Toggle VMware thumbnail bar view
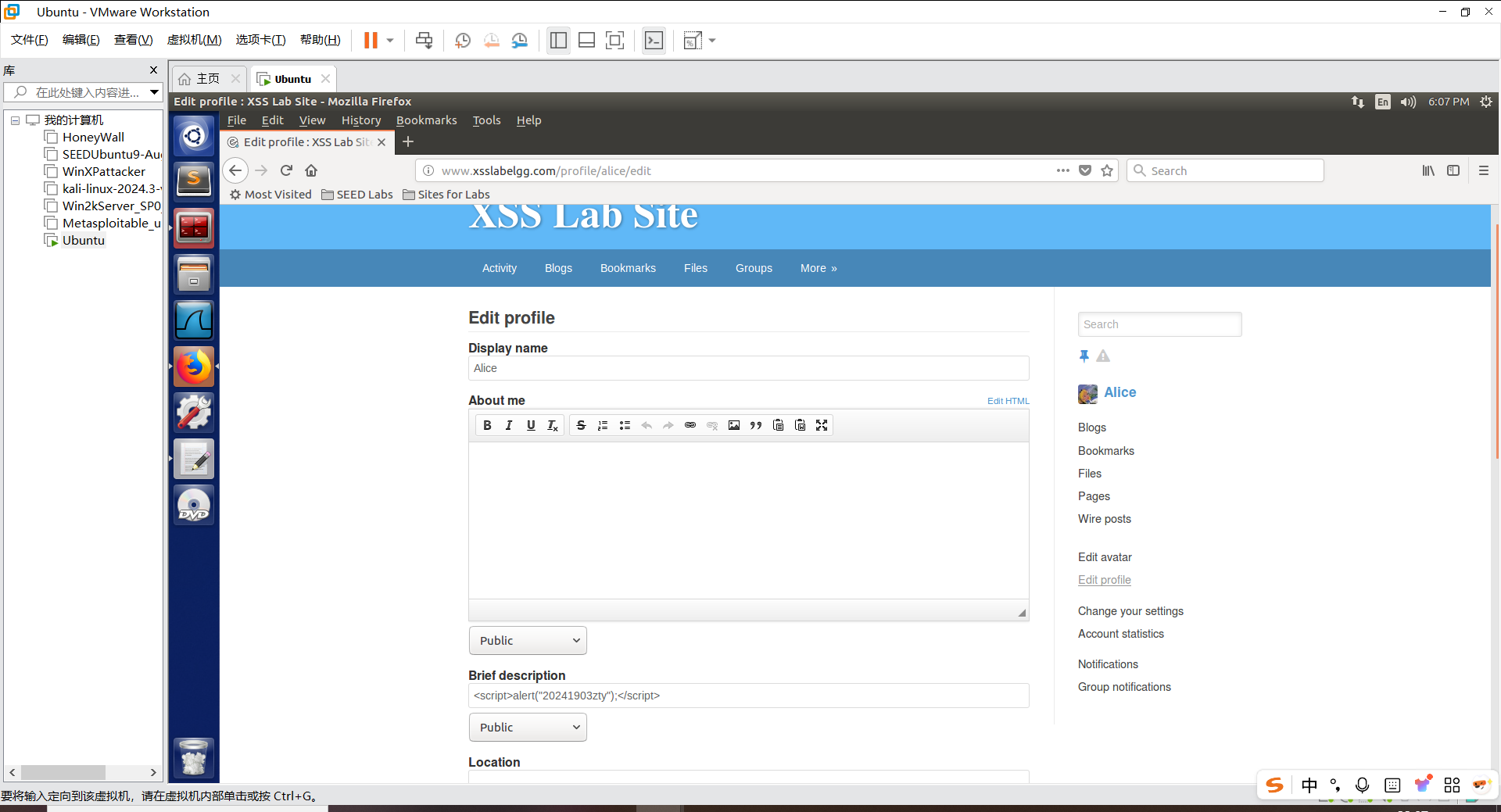The height and width of the screenshot is (812, 1501). point(587,41)
